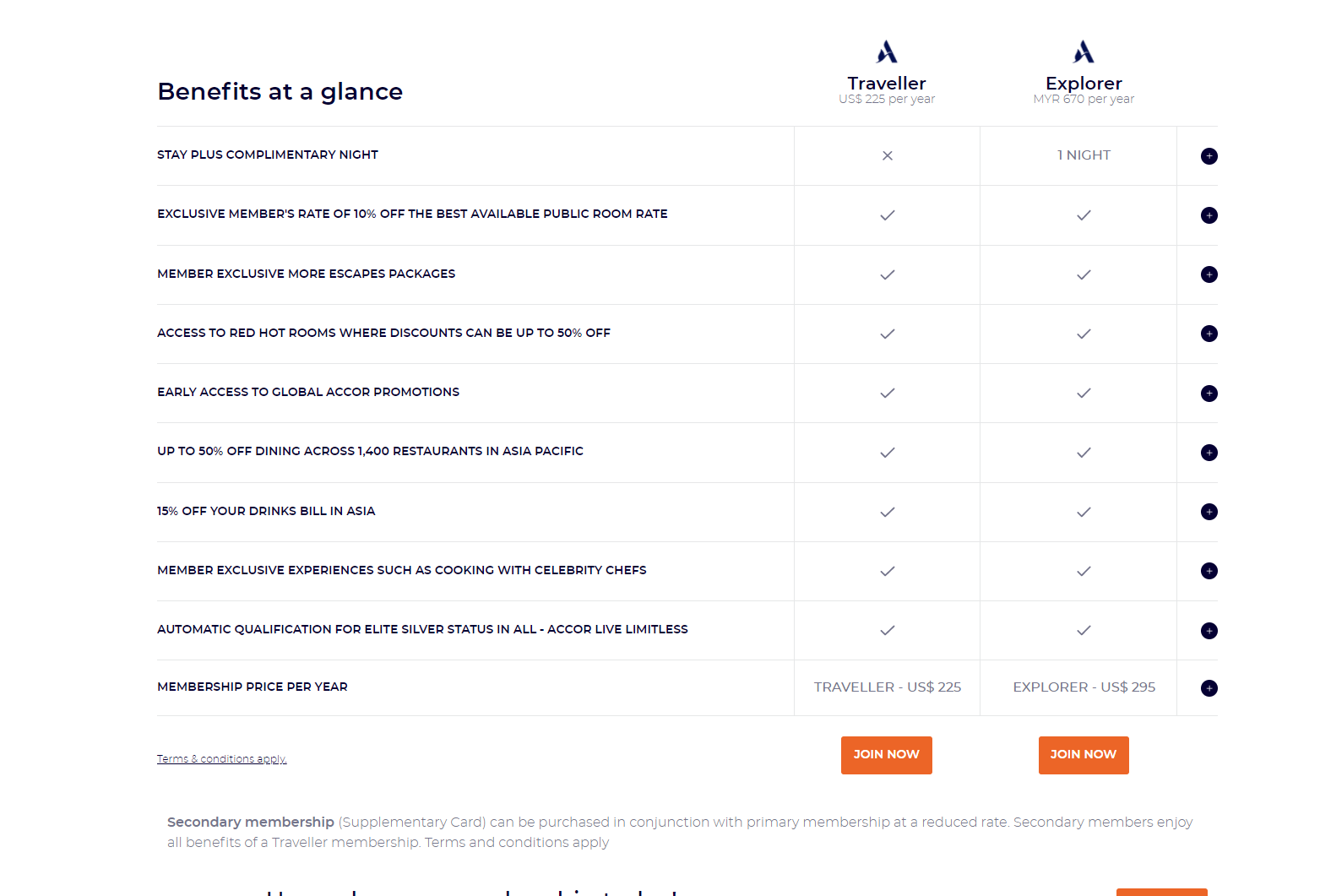Click the 1 NIGHT cell under Explorer
This screenshot has height=896, width=1320.
click(x=1084, y=155)
